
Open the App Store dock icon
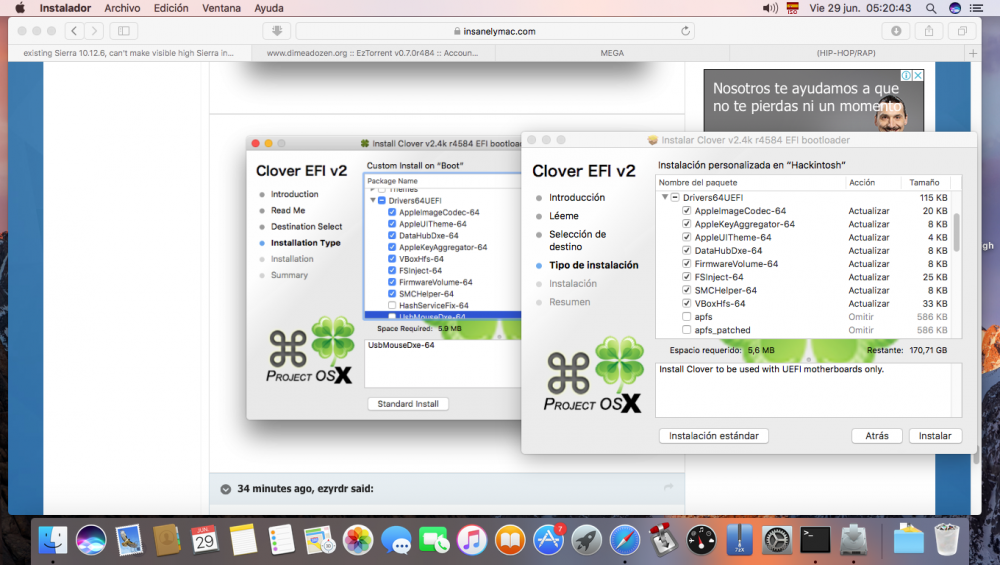point(548,540)
